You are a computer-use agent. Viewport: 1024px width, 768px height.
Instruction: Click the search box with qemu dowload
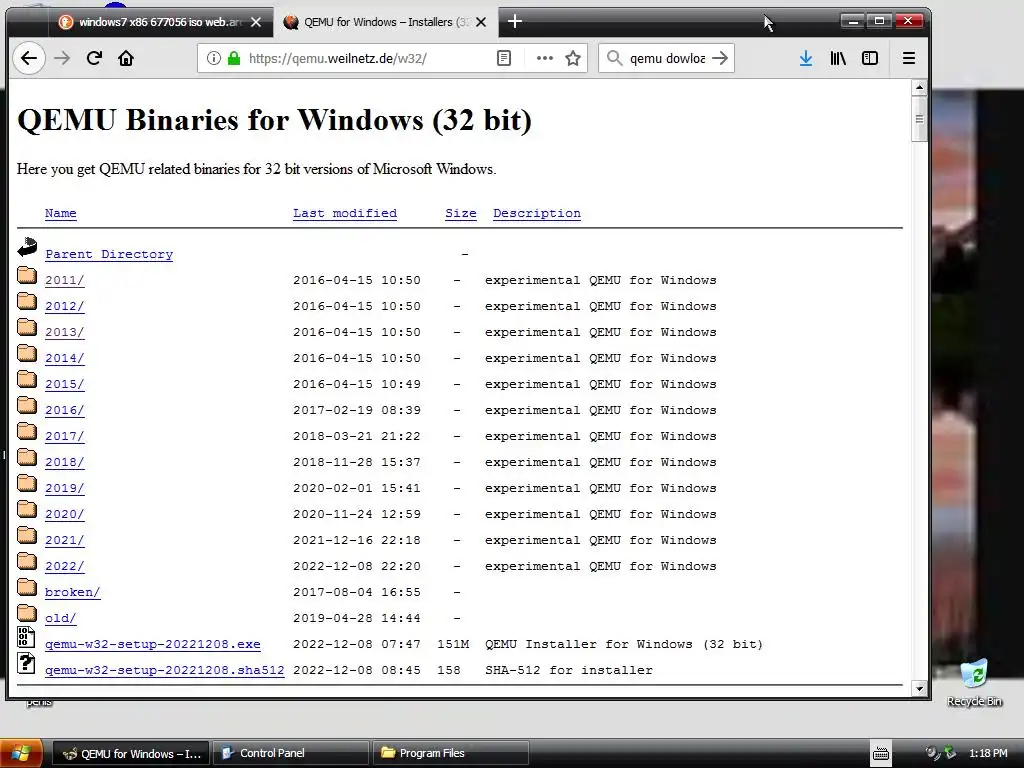point(667,58)
